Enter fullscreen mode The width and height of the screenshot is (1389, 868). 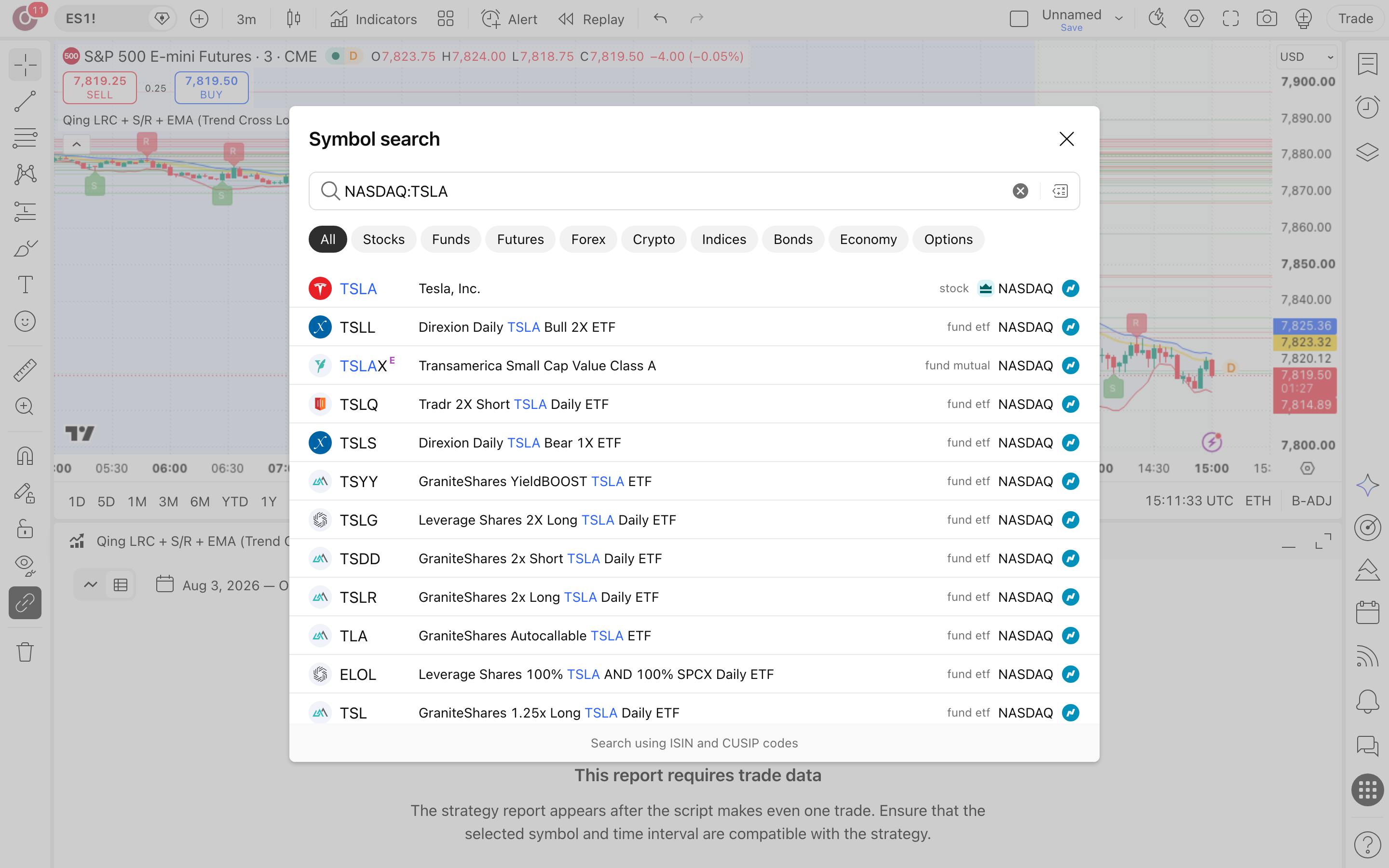click(1231, 19)
